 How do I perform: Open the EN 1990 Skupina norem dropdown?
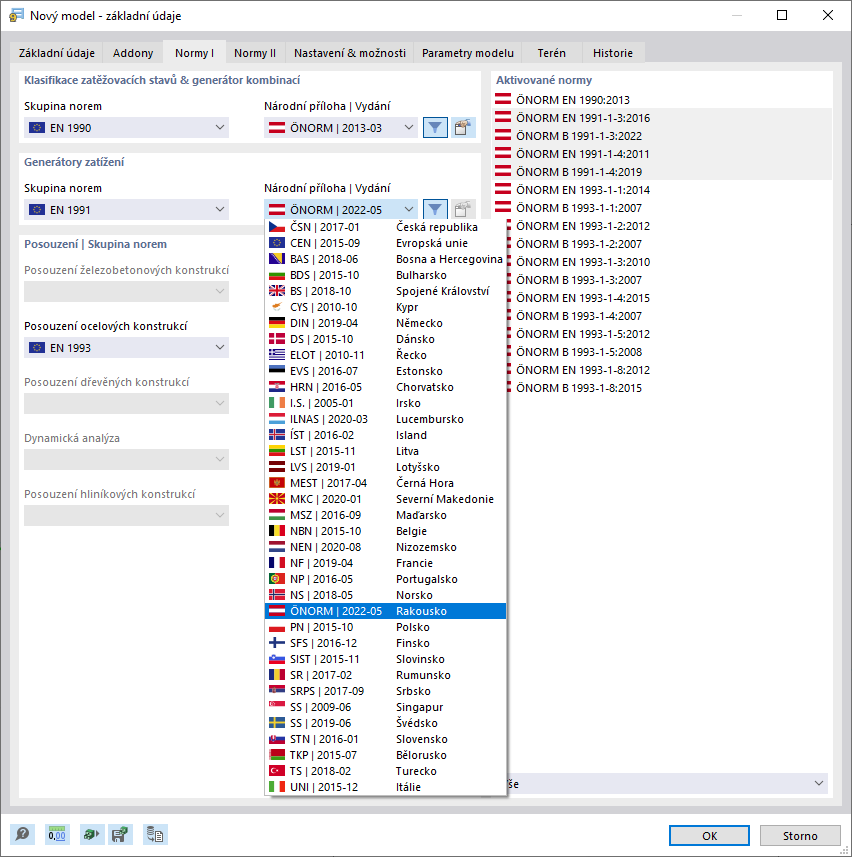tap(126, 127)
